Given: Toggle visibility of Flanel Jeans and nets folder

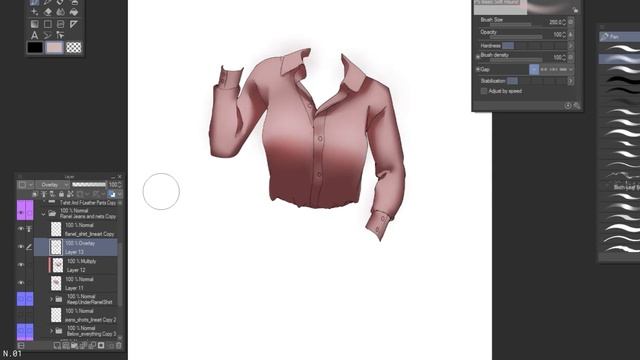Looking at the screenshot, I should click(21, 213).
